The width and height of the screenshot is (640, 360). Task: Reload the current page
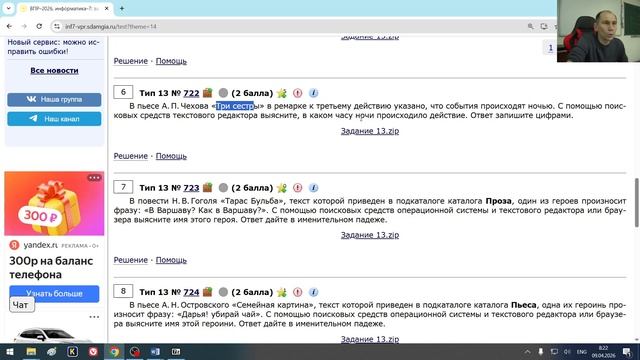39,26
